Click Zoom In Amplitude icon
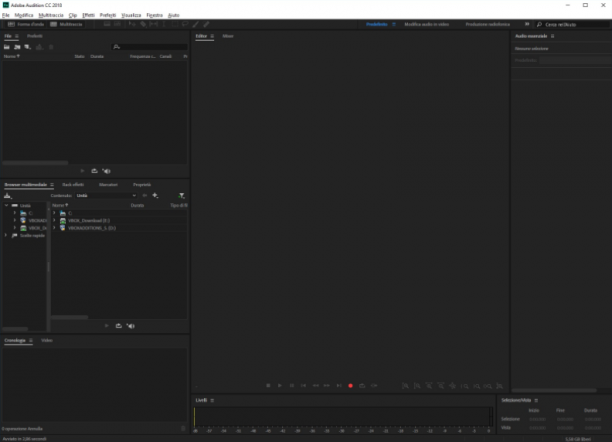 406,386
